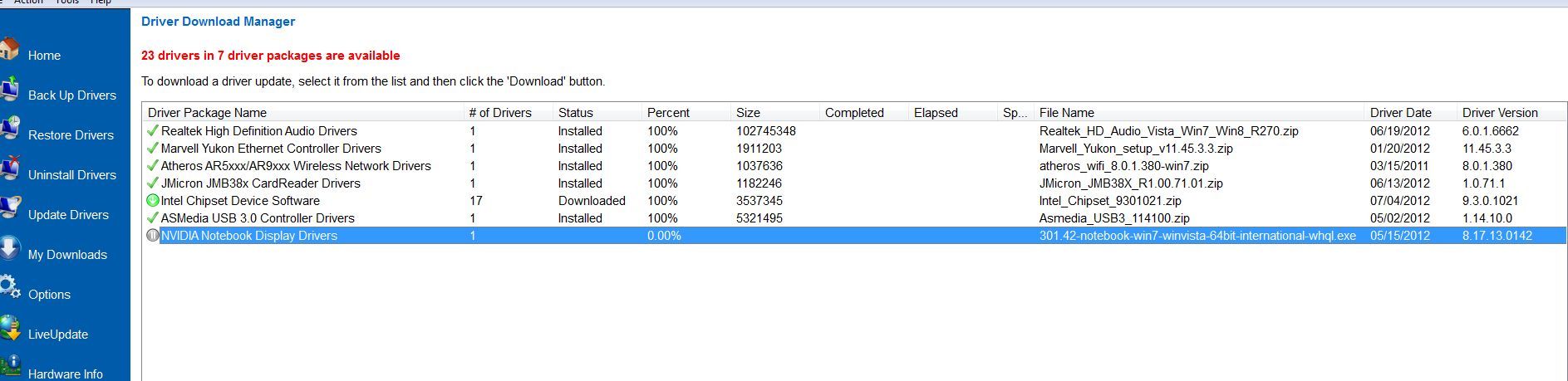The height and width of the screenshot is (381, 1568).
Task: Sort by the Status column header
Action: click(597, 113)
